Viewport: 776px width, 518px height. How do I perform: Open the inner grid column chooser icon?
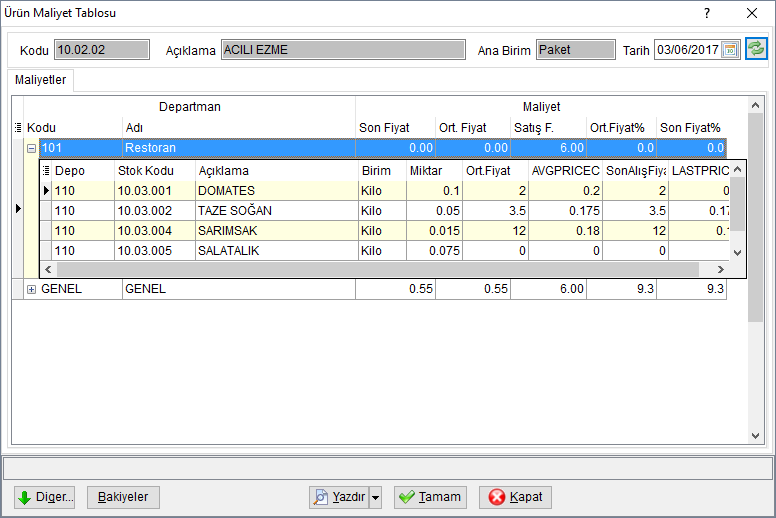[x=46, y=171]
